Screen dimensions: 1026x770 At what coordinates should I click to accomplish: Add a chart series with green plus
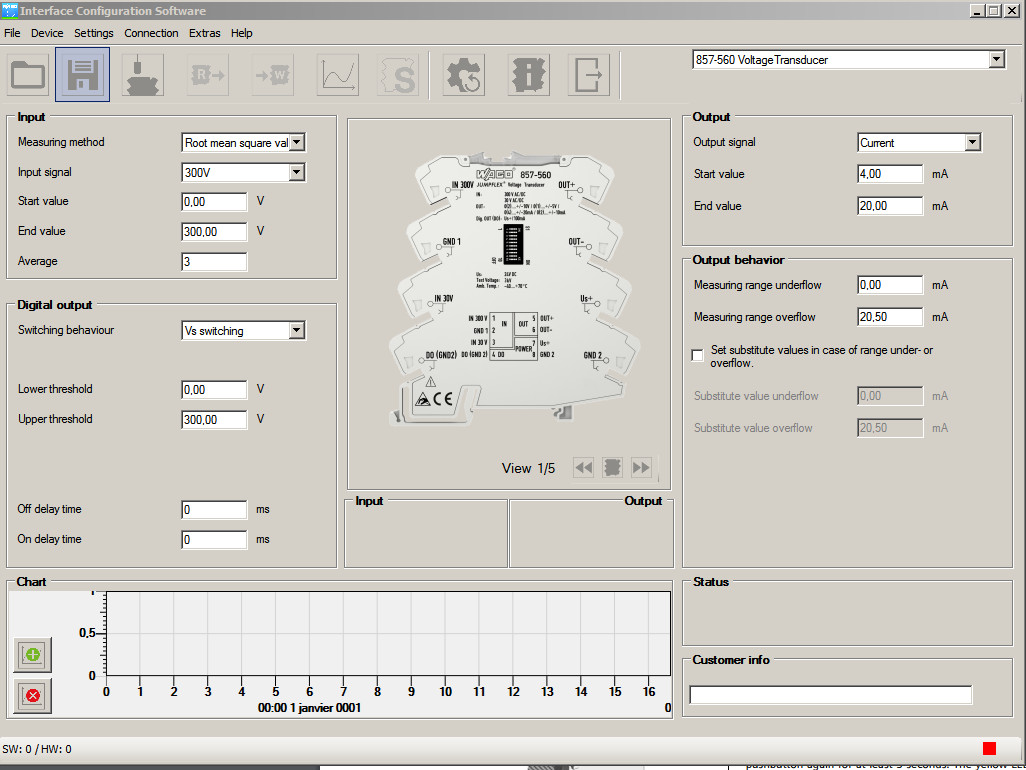tap(32, 655)
